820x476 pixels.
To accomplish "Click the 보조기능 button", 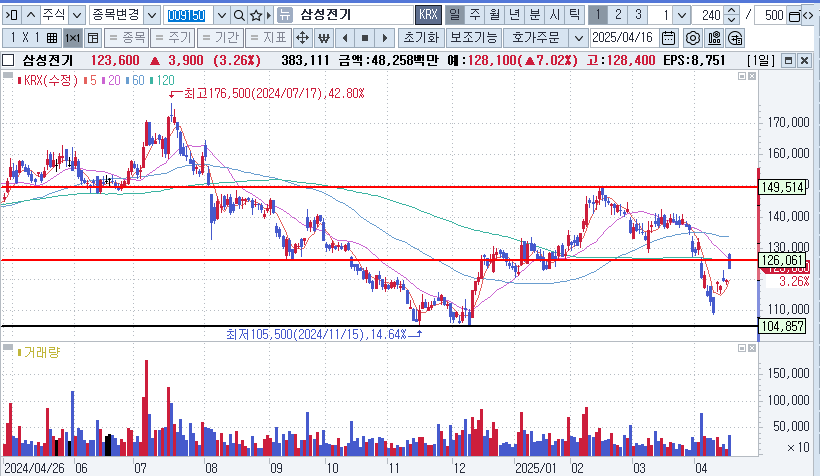I will click(x=474, y=38).
